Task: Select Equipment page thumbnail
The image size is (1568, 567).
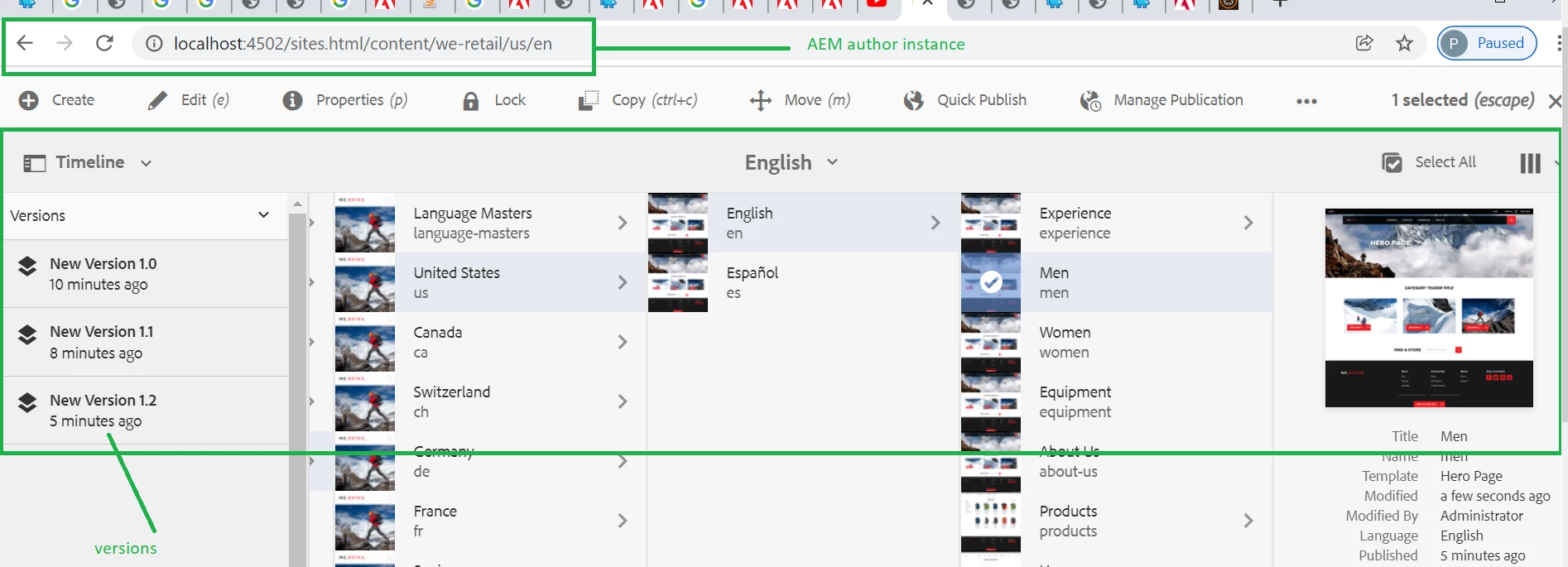Action: [991, 401]
